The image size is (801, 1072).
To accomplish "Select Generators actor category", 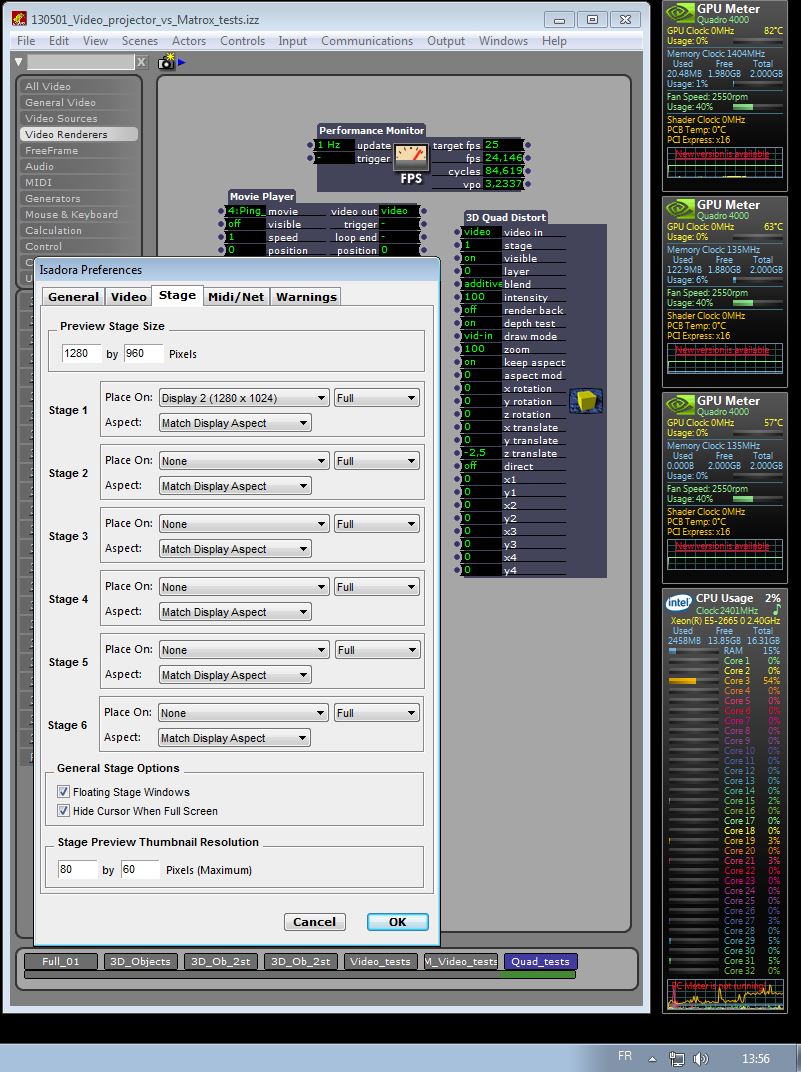I will pyautogui.click(x=79, y=198).
